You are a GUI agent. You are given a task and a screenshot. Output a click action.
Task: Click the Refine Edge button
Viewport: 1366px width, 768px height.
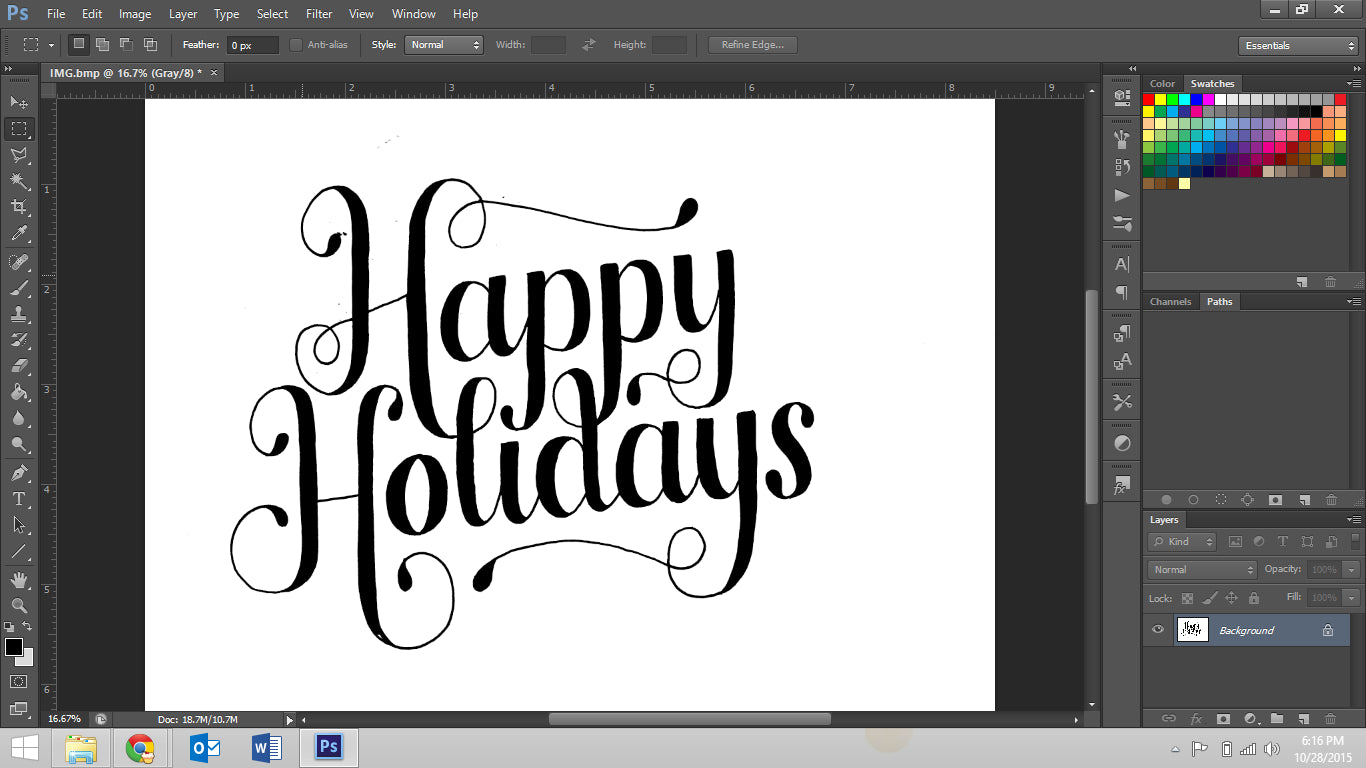(752, 45)
